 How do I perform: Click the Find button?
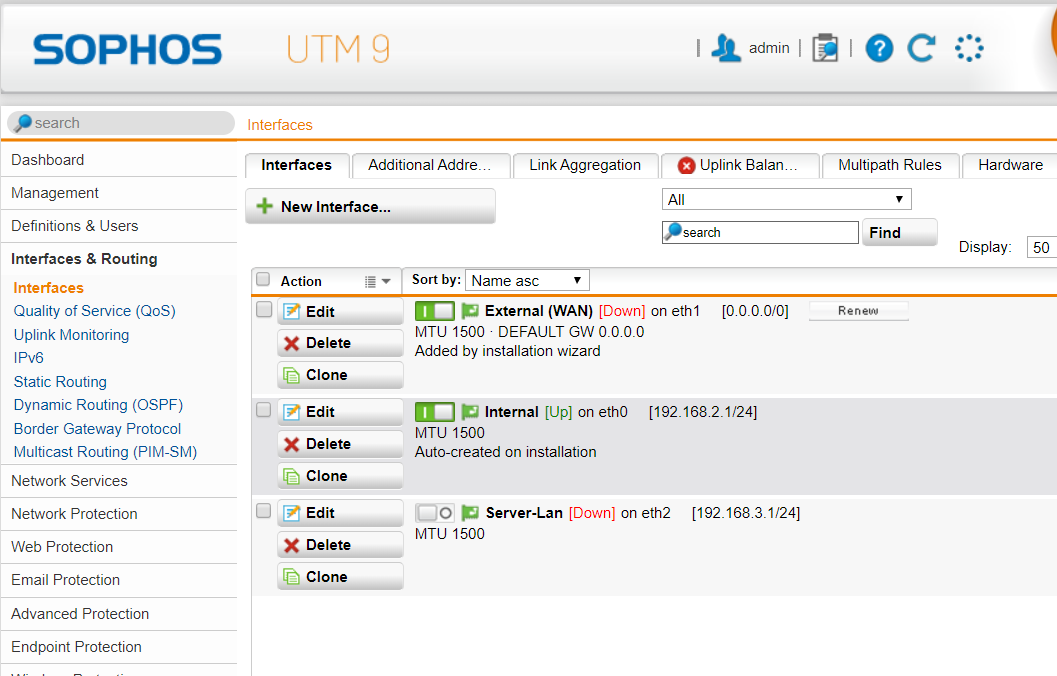pyautogui.click(x=899, y=233)
